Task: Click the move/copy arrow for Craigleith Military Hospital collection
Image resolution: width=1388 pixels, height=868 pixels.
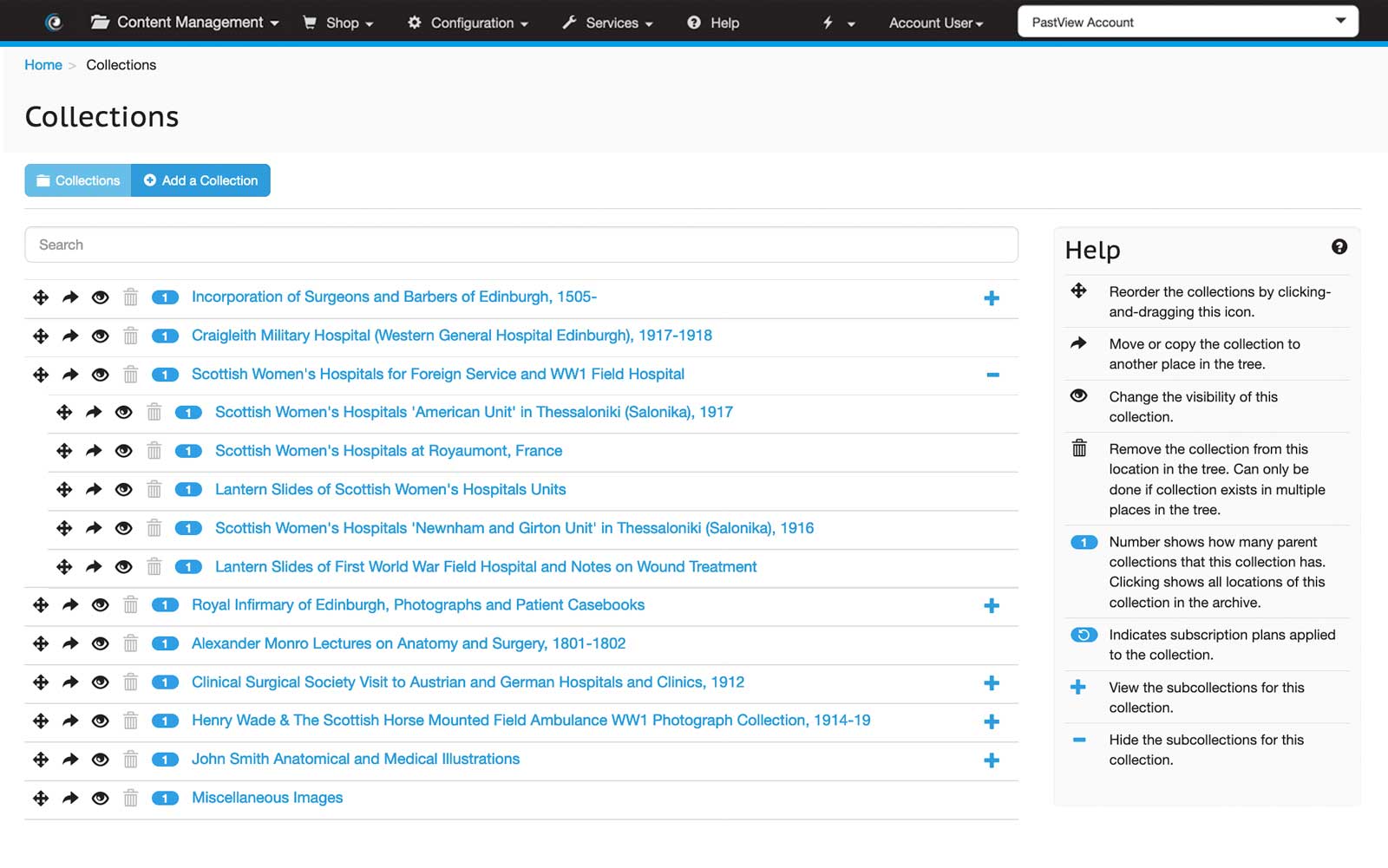Action: pos(69,336)
